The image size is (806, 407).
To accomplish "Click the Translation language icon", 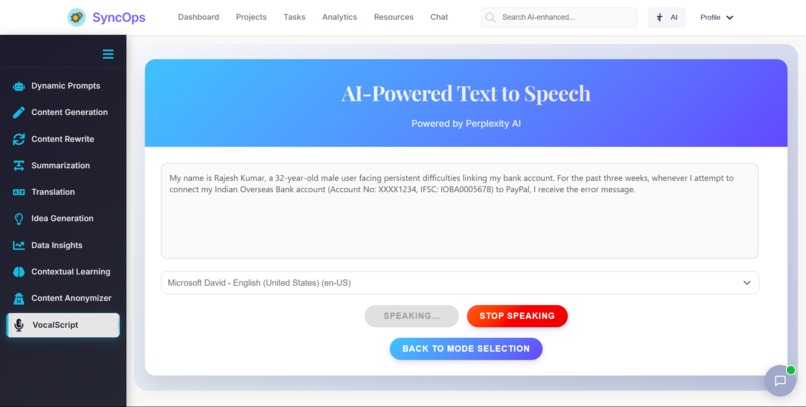I will (x=19, y=192).
